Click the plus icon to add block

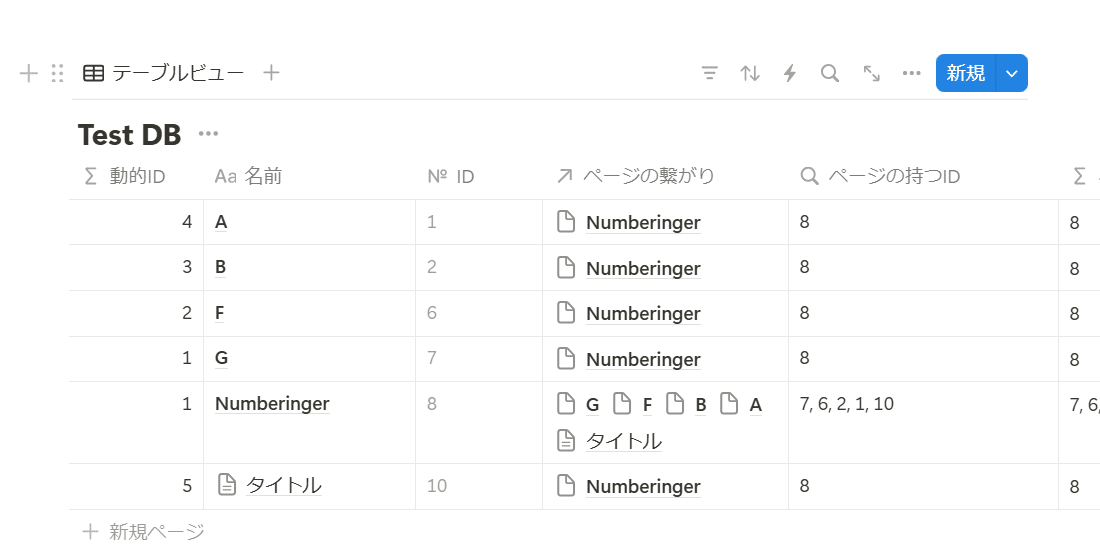point(29,73)
